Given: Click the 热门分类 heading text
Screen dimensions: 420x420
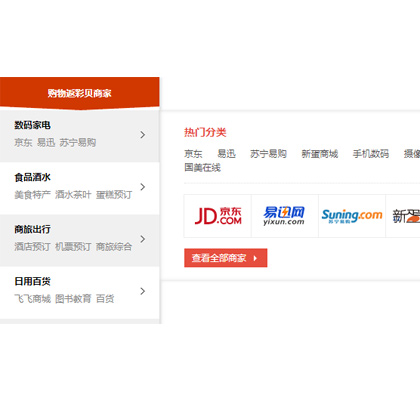Looking at the screenshot, I should coord(205,132).
